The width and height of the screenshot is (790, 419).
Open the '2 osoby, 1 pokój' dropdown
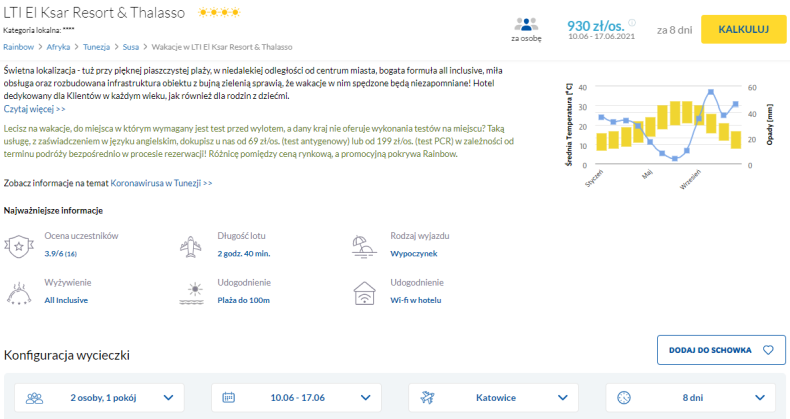click(99, 398)
